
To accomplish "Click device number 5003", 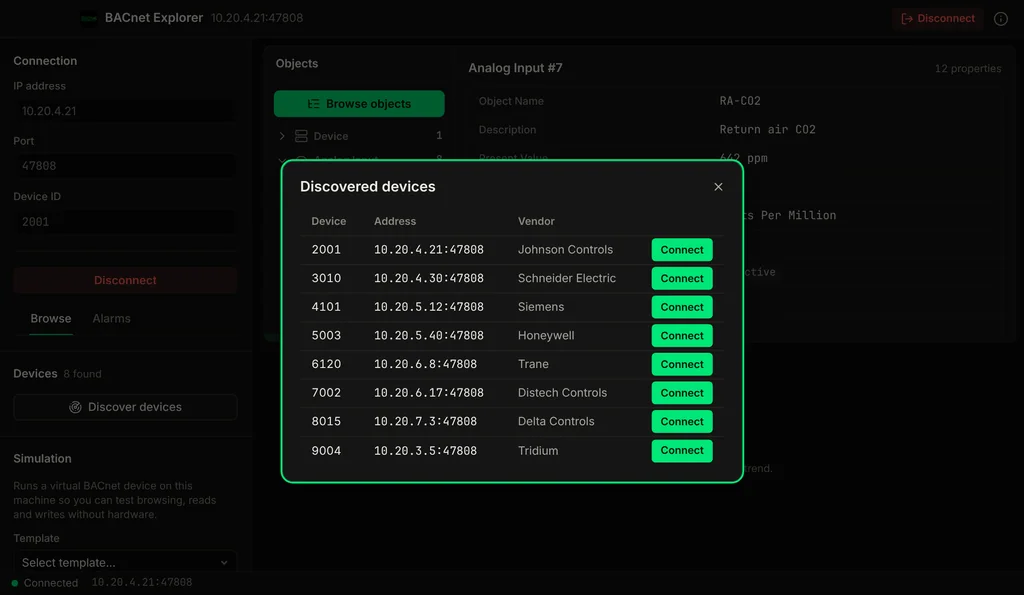I will (326, 336).
